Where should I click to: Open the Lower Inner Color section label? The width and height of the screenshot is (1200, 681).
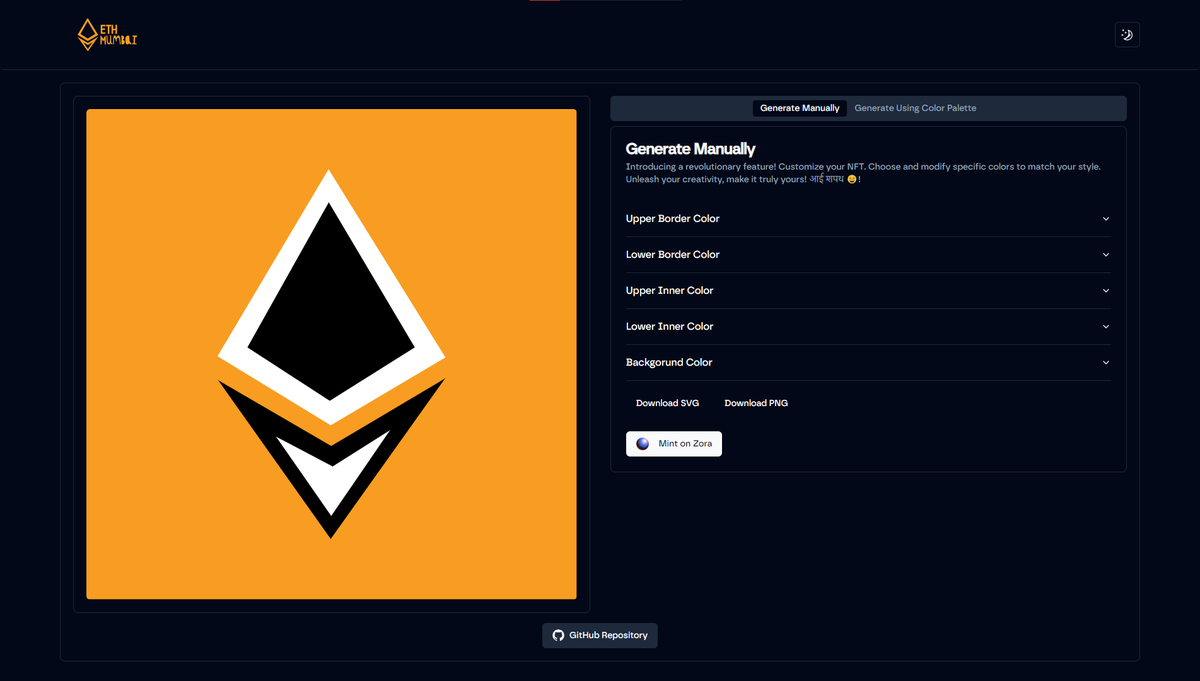tap(670, 327)
